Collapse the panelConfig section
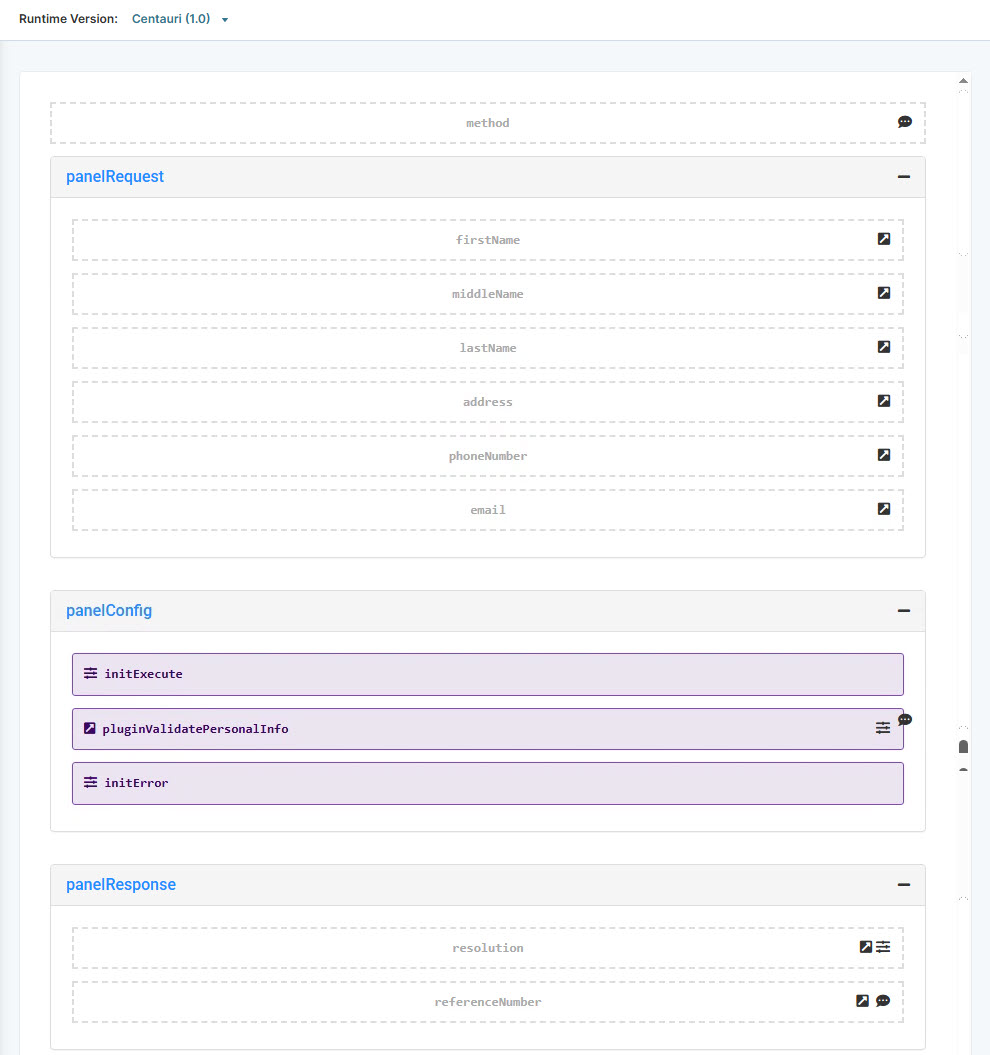 click(x=904, y=610)
